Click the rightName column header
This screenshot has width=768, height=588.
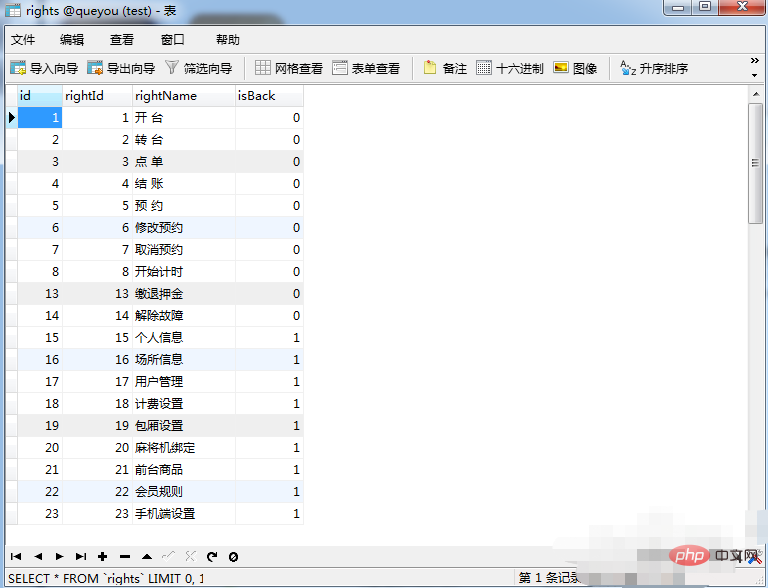click(184, 96)
